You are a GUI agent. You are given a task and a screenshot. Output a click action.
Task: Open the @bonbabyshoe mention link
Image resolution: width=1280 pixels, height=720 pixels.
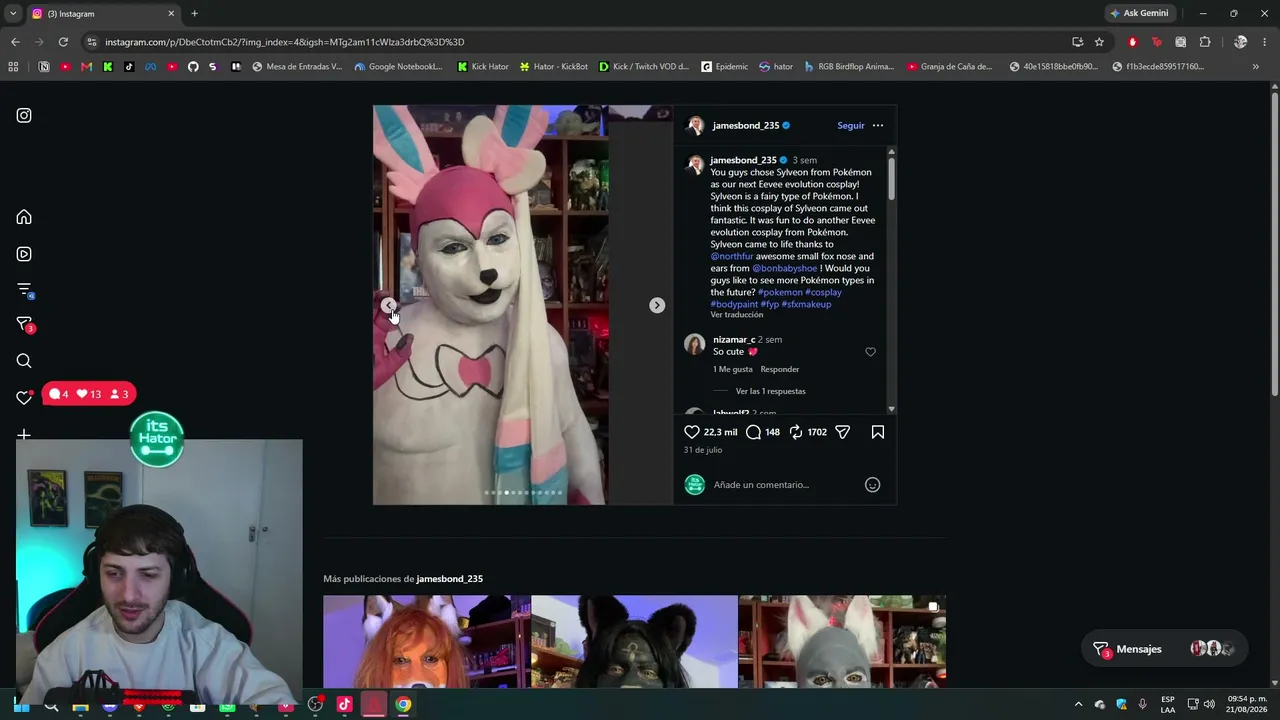785,268
